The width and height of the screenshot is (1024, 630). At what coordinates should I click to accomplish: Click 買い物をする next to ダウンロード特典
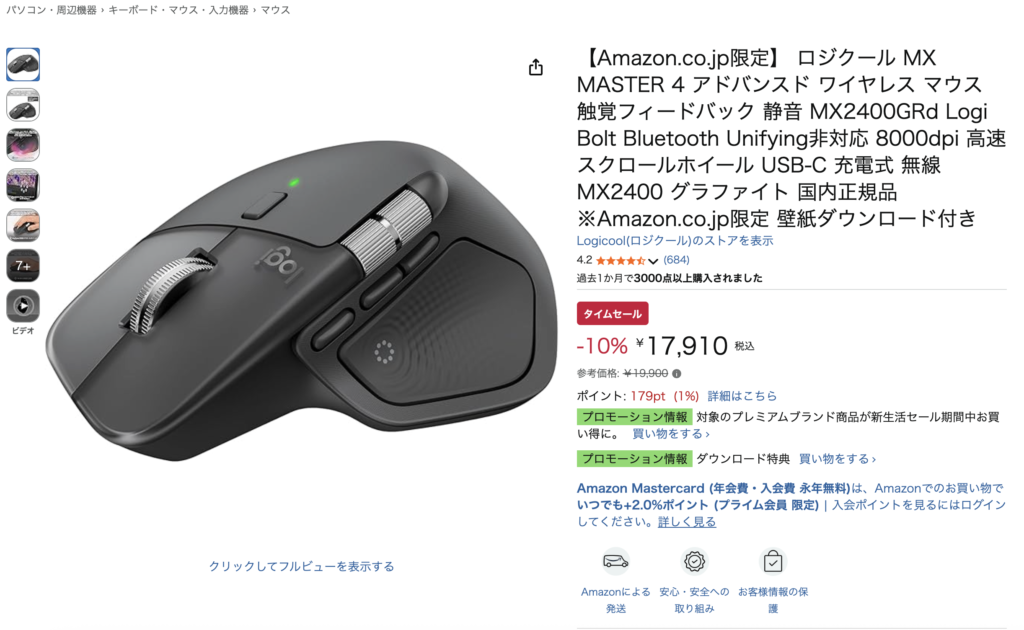(x=837, y=459)
